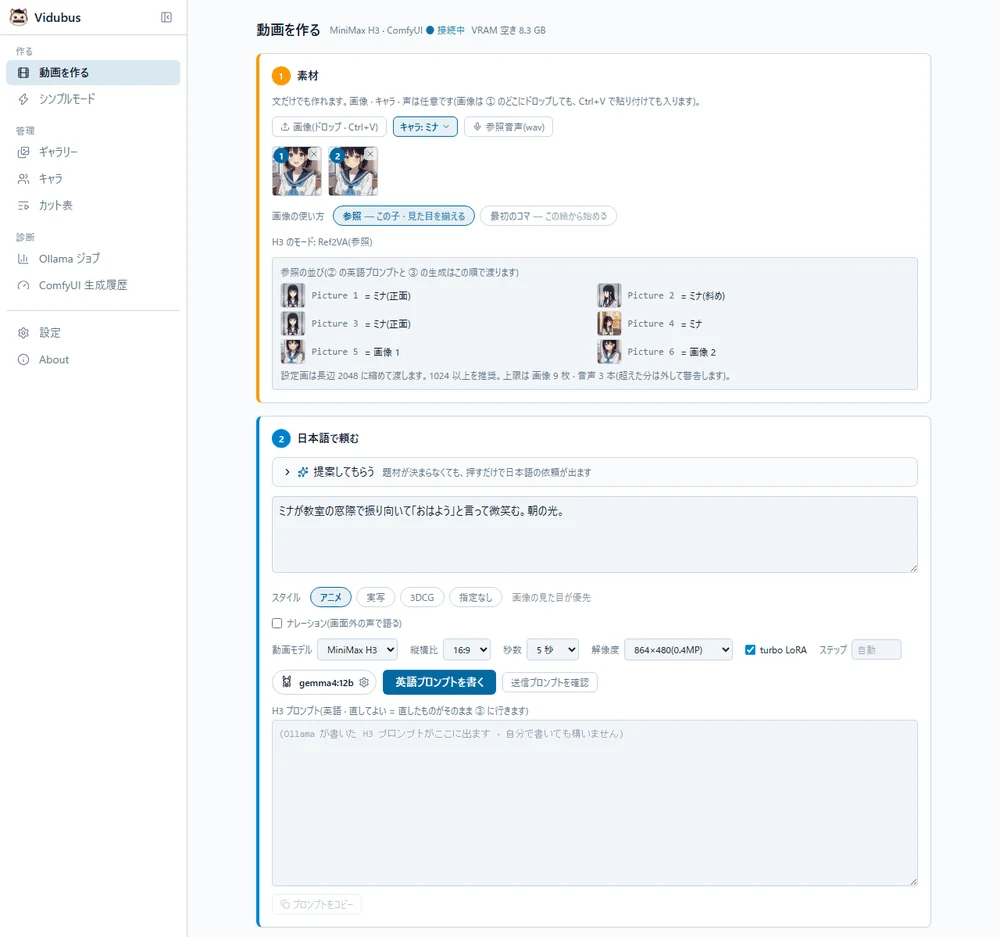Select the uploaded image thumbnail numbered 1
1000x937 pixels.
[x=297, y=171]
